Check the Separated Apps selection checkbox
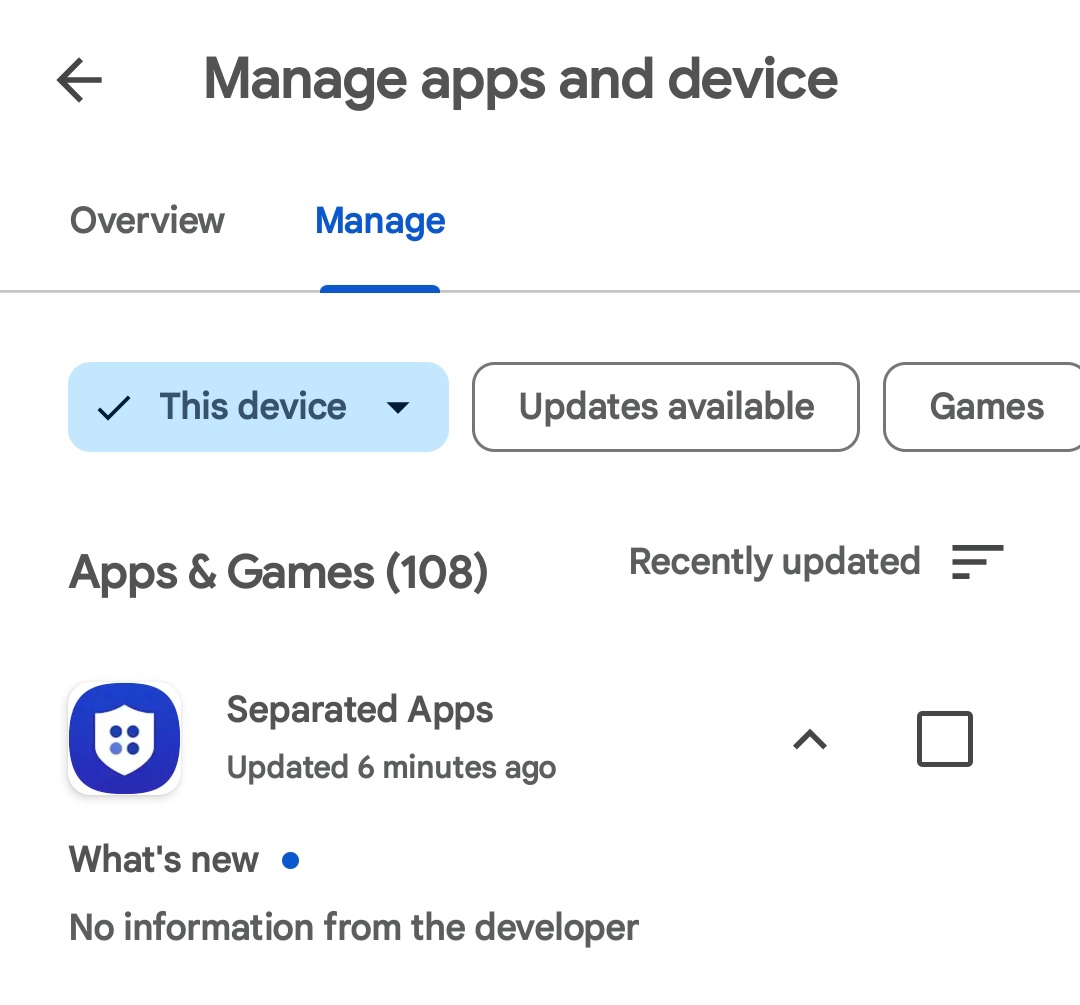This screenshot has width=1080, height=1005. [944, 738]
